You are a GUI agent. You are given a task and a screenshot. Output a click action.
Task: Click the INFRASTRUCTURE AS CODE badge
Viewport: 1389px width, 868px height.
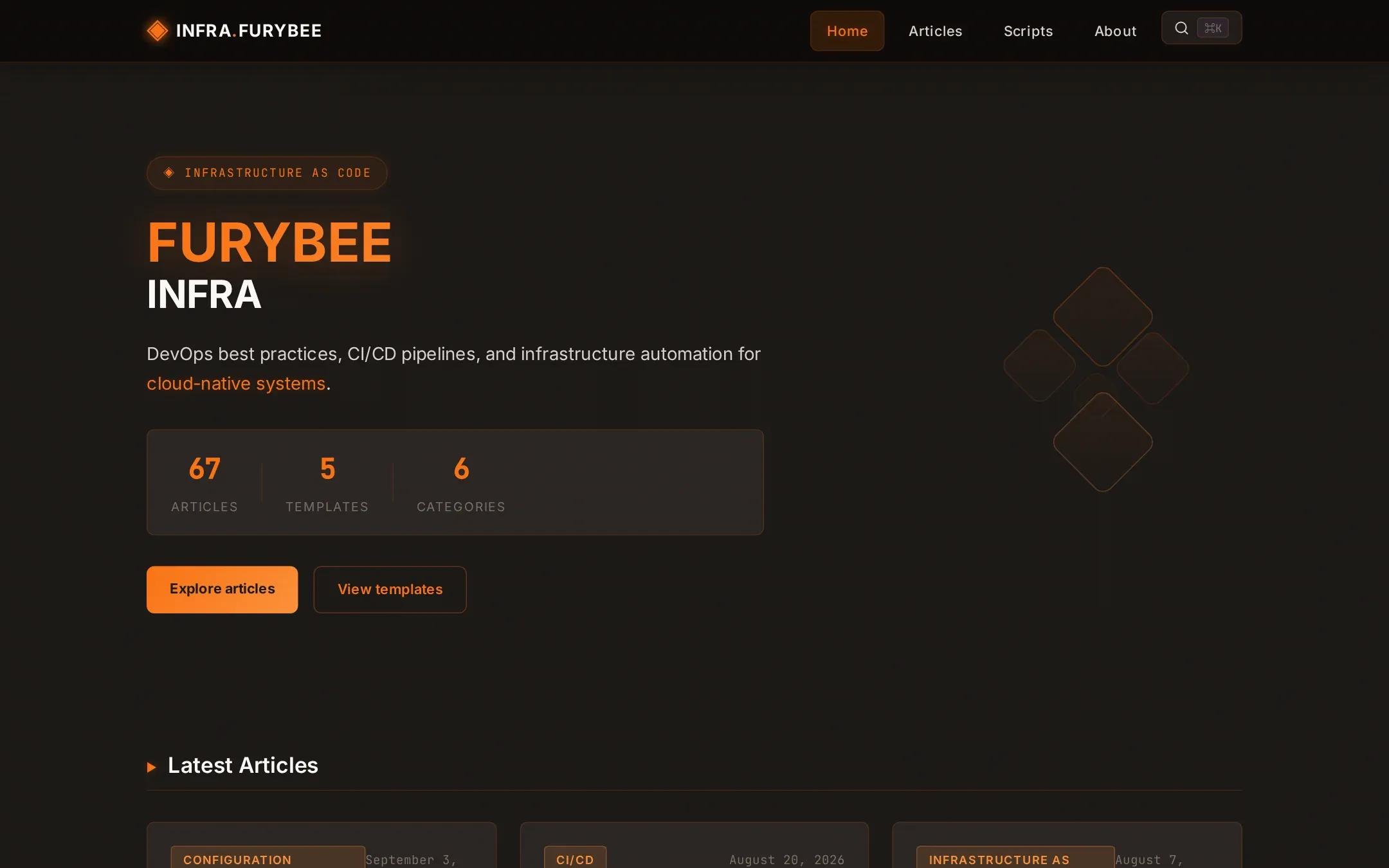coord(267,173)
